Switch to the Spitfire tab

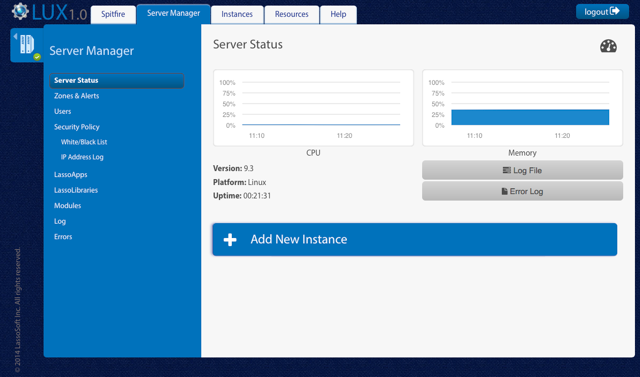point(113,14)
